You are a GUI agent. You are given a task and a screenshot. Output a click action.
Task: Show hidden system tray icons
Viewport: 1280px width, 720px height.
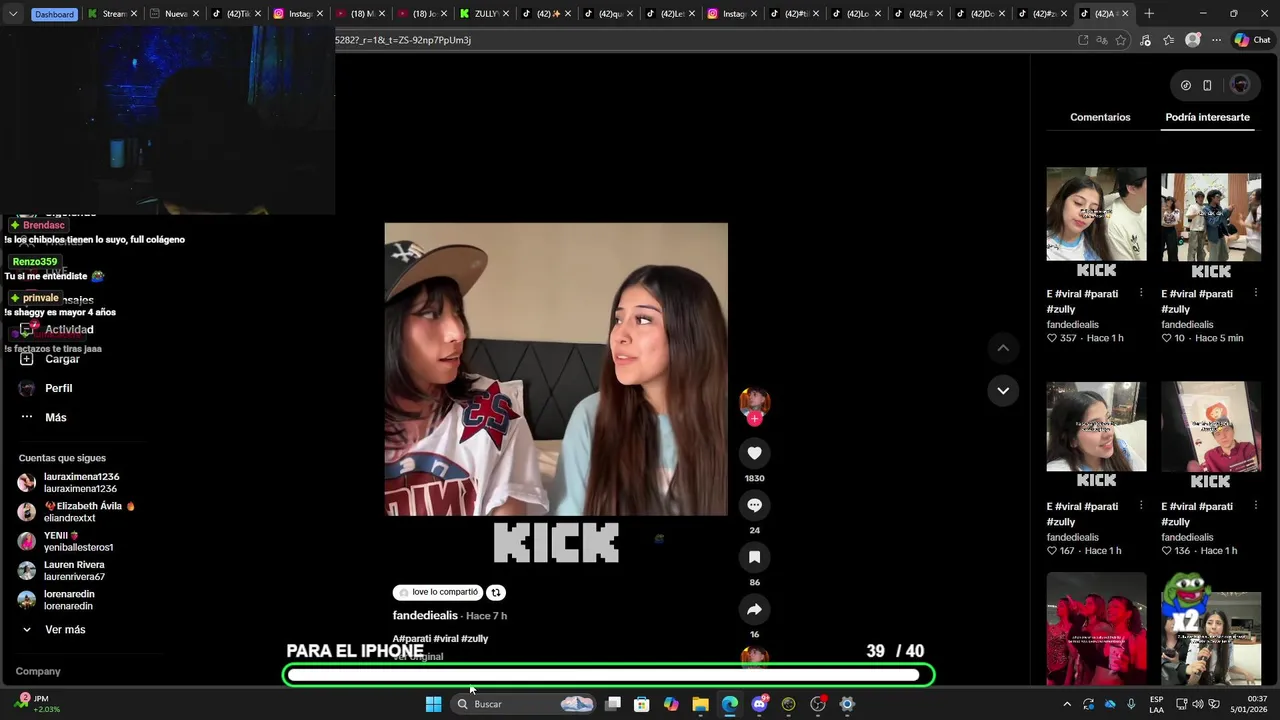1067,704
